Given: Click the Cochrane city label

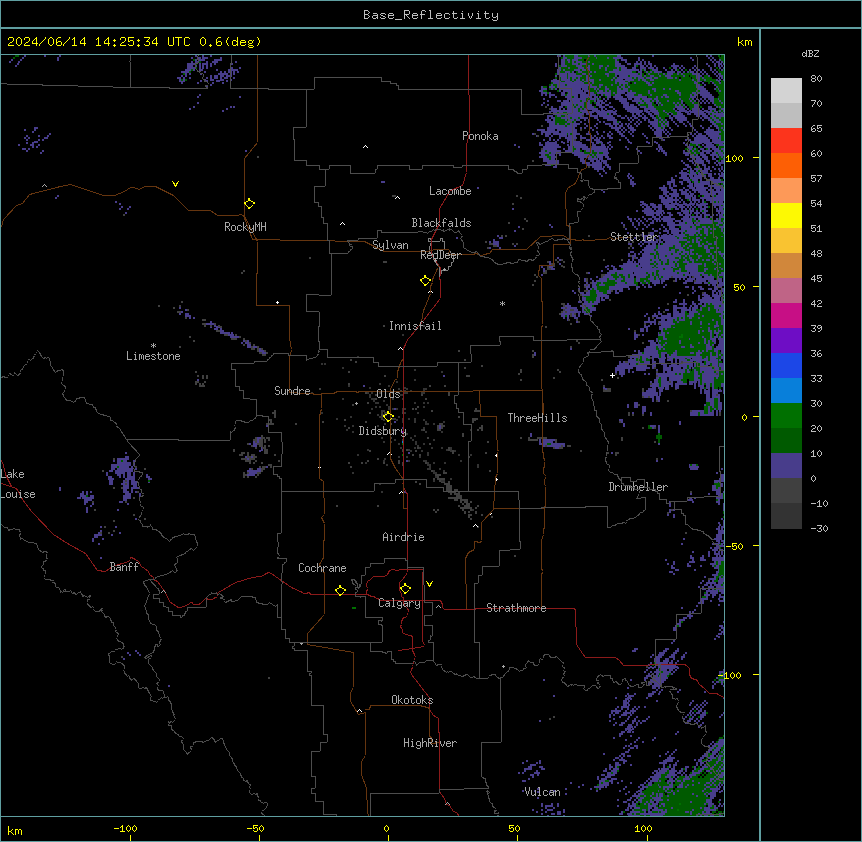Looking at the screenshot, I should [322, 568].
